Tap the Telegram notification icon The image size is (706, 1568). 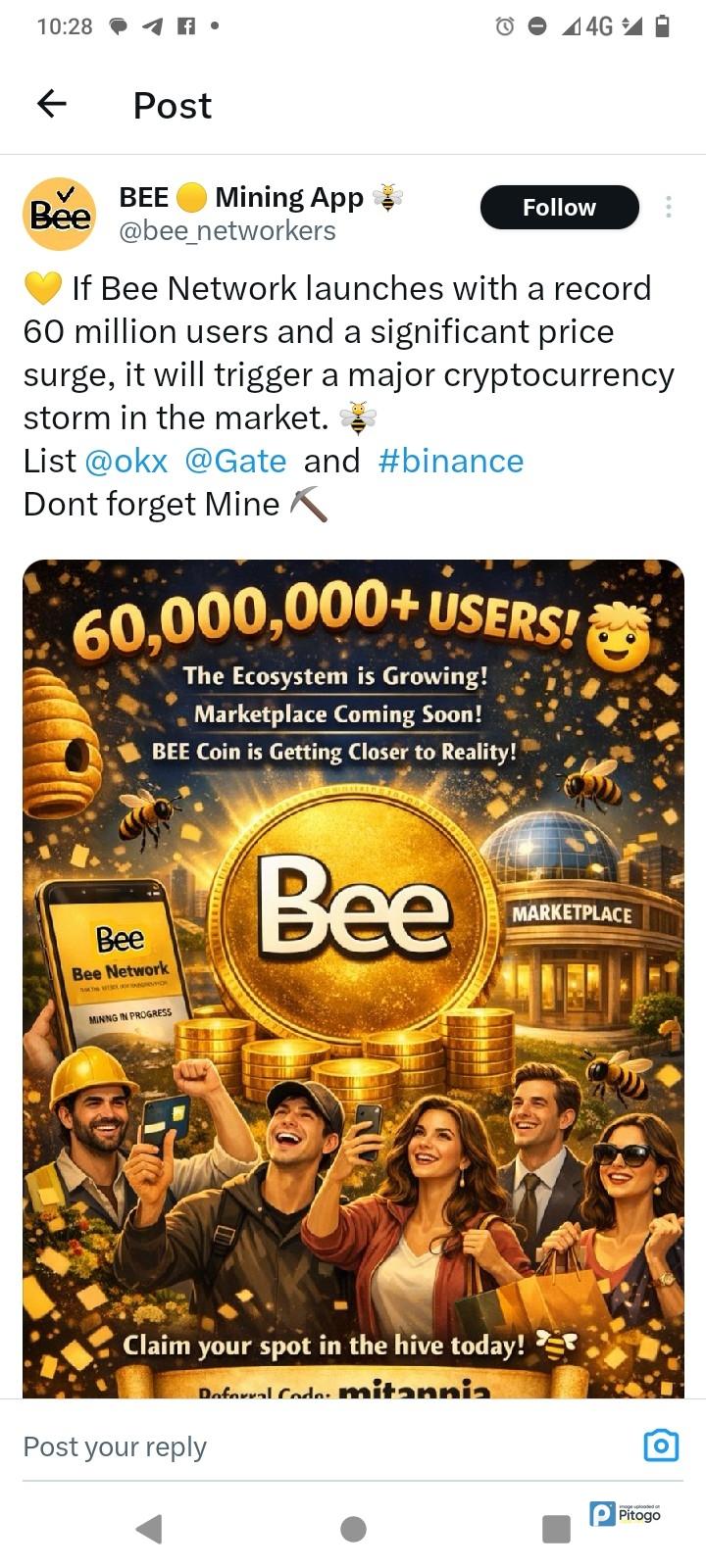(x=152, y=26)
